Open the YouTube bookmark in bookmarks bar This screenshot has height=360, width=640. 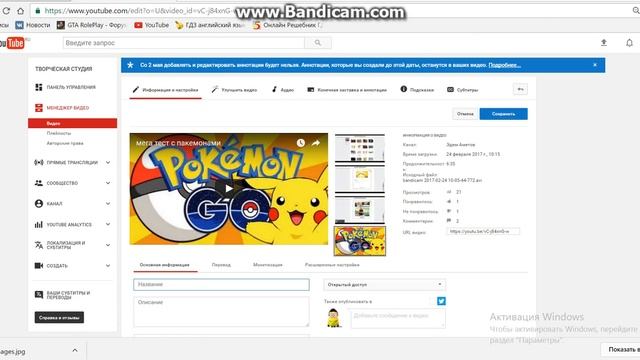[151, 25]
